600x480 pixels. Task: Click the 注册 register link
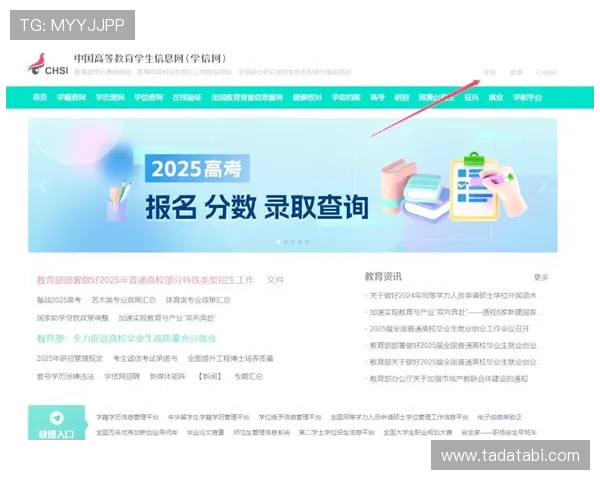coord(489,72)
